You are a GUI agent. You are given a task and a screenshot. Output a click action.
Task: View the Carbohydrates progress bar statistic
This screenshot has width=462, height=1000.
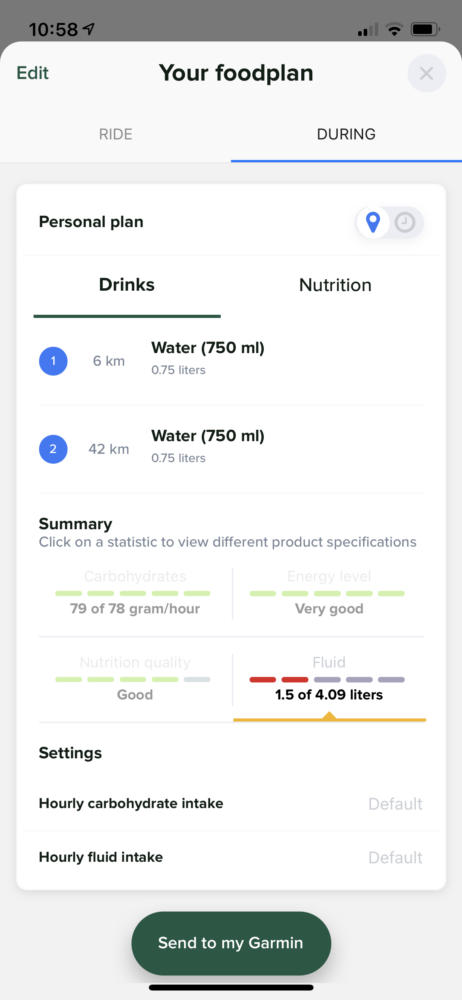point(135,593)
